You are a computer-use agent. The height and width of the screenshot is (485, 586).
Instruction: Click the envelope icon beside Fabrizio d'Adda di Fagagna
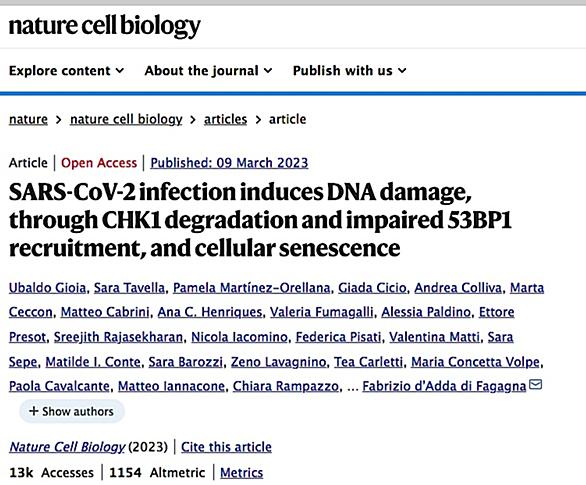(536, 384)
